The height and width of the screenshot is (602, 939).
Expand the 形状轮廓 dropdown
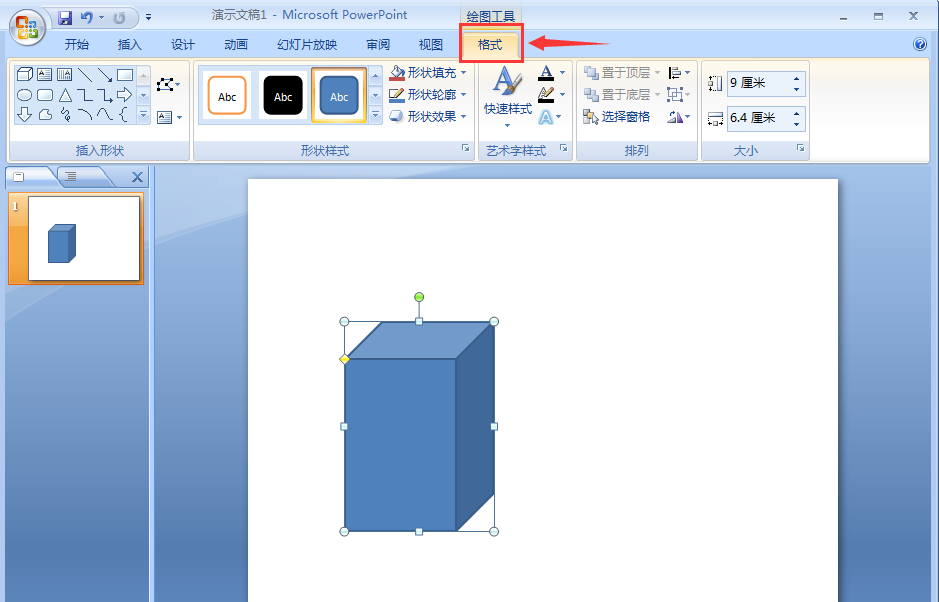pos(463,95)
